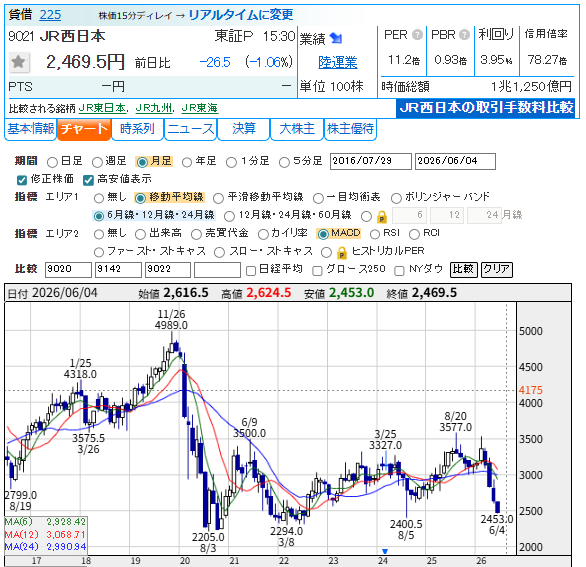Click the blue triangle marker near 24

(x=385, y=551)
